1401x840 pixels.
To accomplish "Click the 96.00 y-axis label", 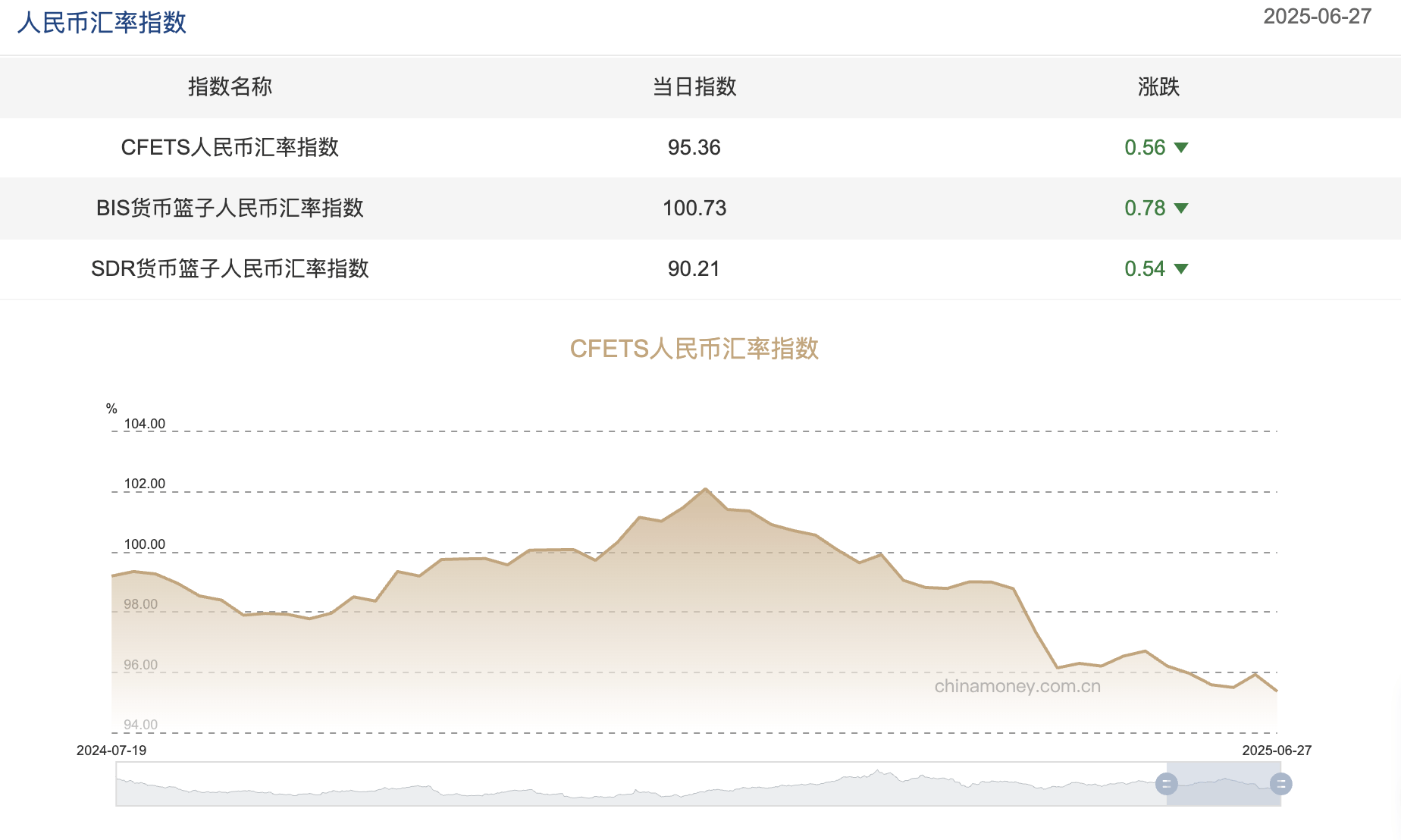I will pyautogui.click(x=141, y=665).
